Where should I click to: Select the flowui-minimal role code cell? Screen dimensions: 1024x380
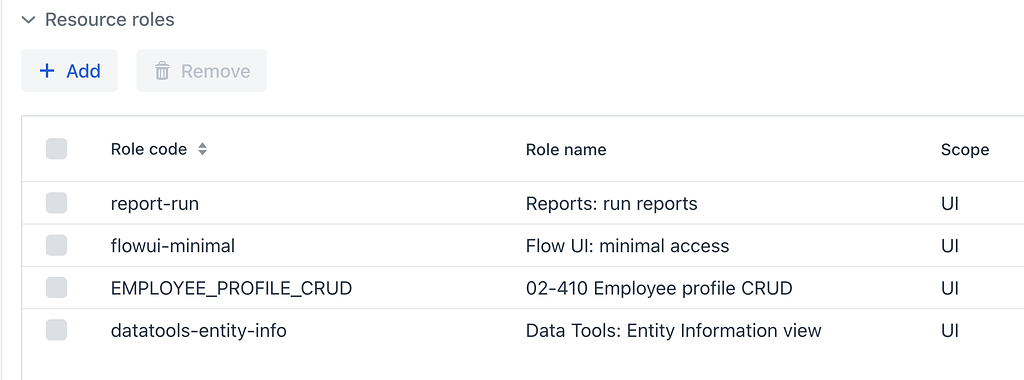point(172,246)
